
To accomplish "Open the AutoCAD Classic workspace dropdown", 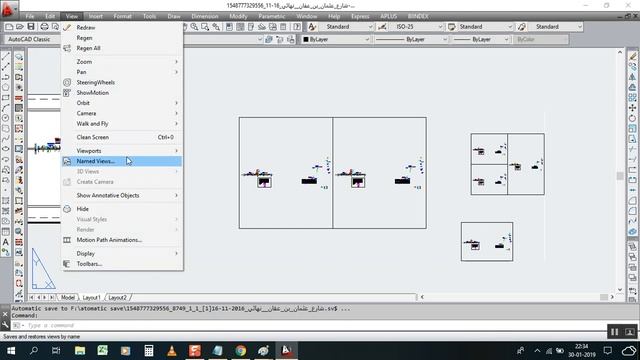I will pyautogui.click(x=33, y=40).
